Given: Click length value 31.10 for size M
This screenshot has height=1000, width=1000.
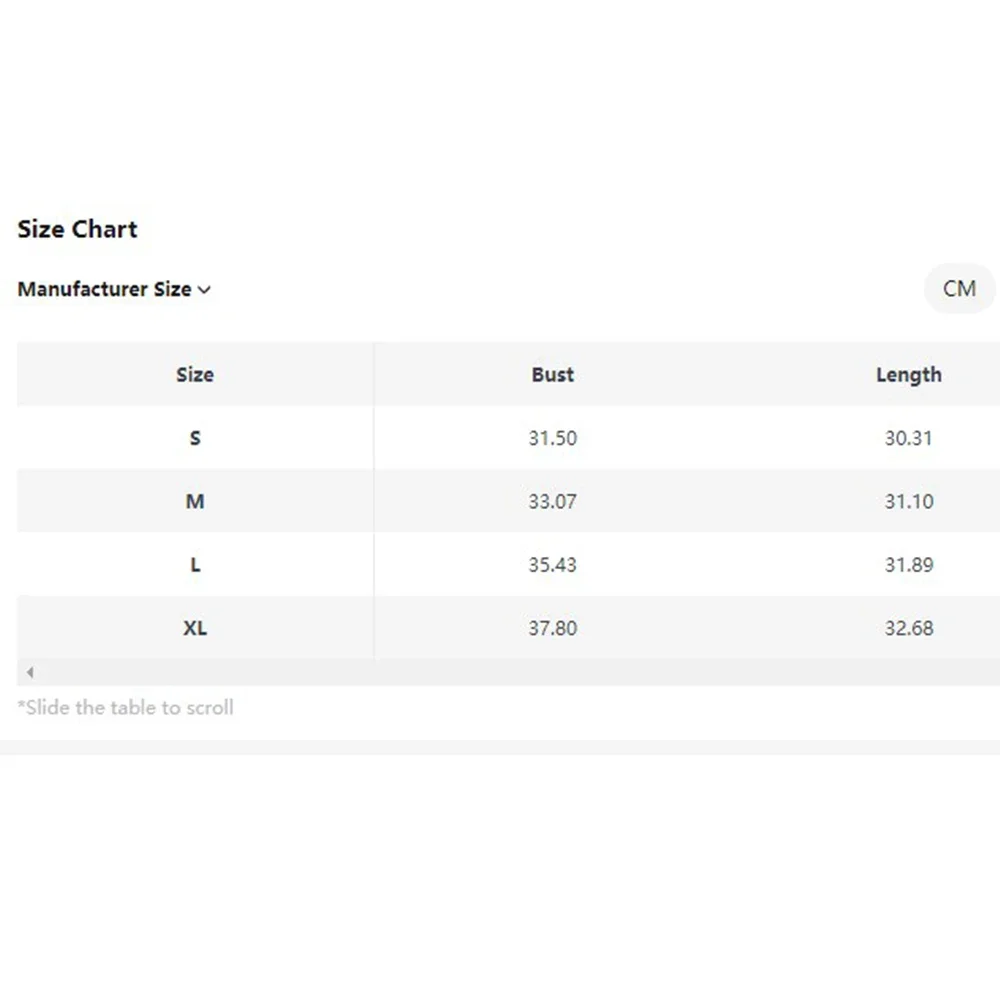Looking at the screenshot, I should [908, 501].
